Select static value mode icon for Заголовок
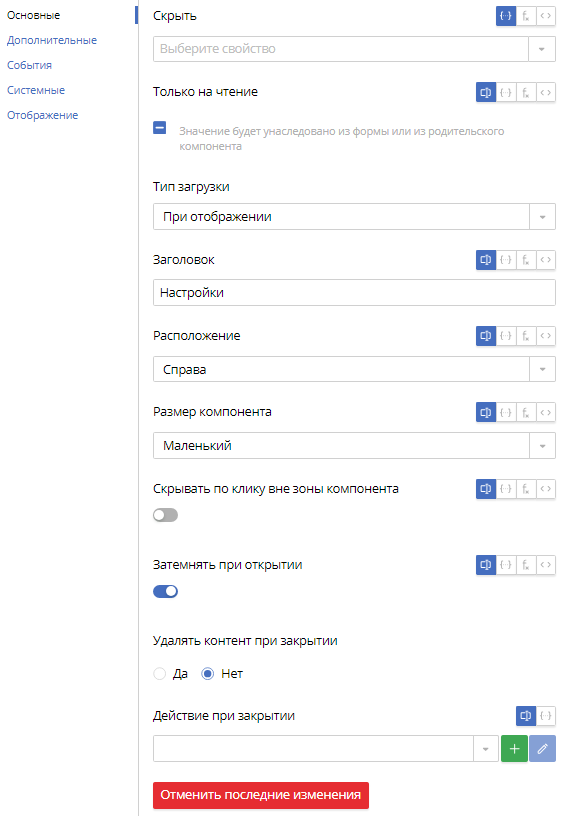Viewport: 566px width, 816px height. 486,260
